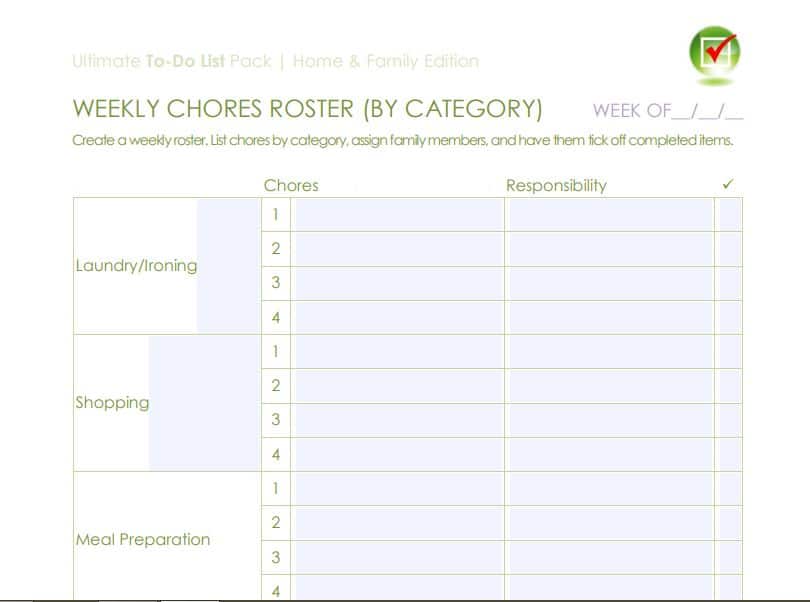Tick the checkbox for Laundry/Ironing row 4
This screenshot has height=602, width=810.
(730, 318)
